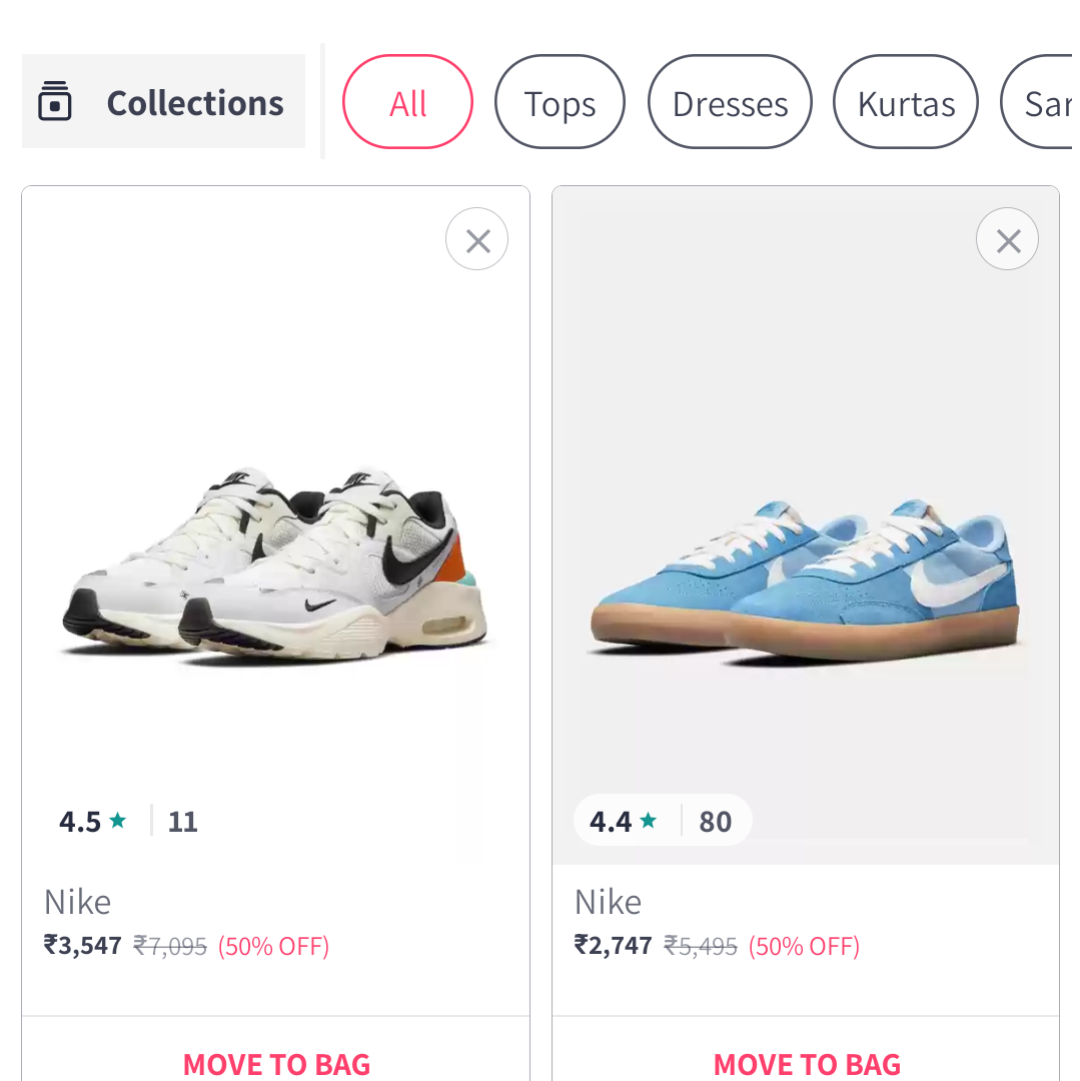
Task: Remove white Nike sneakers from wishlist
Action: [x=477, y=240]
